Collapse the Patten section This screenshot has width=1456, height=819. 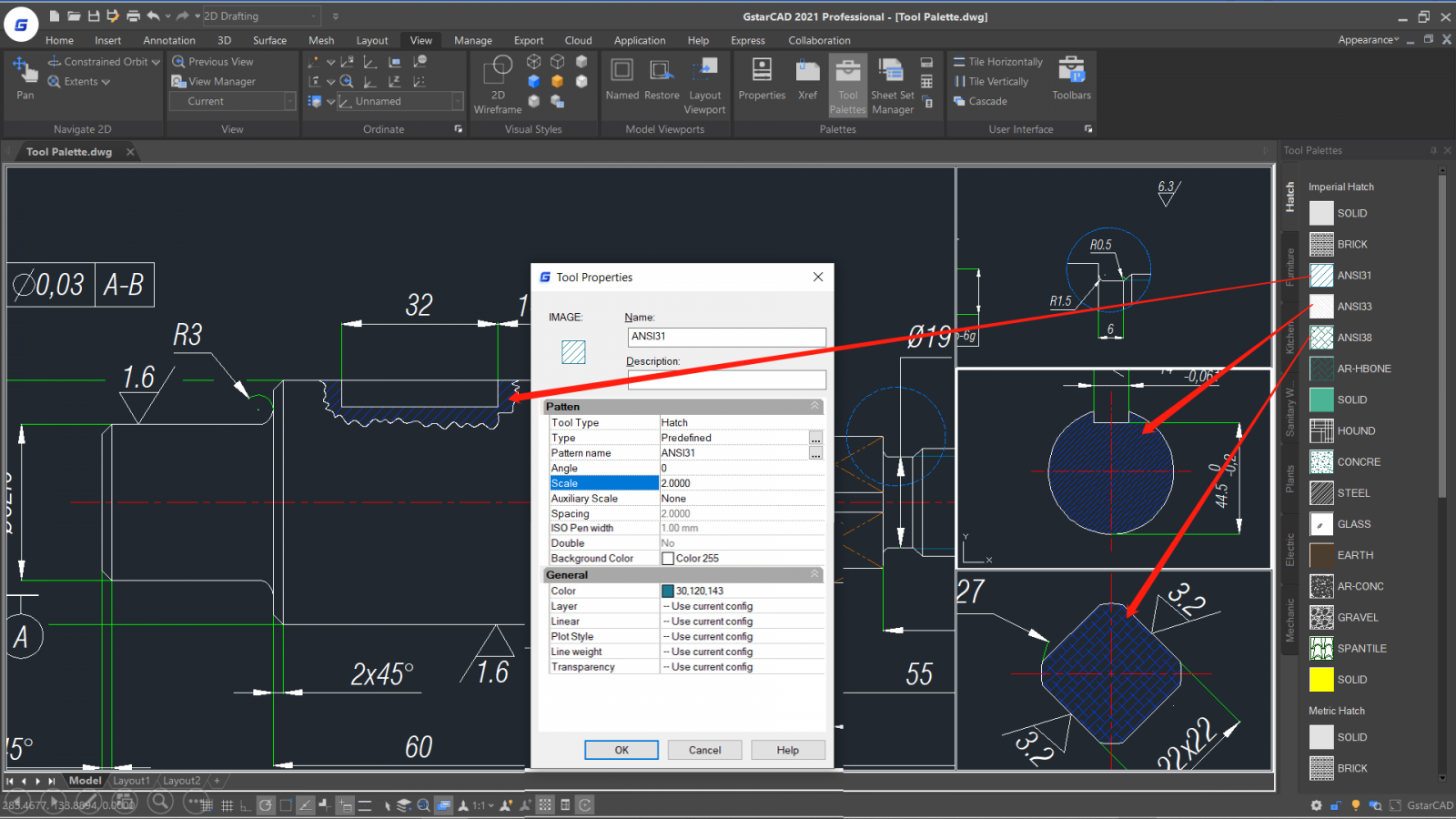(x=815, y=407)
